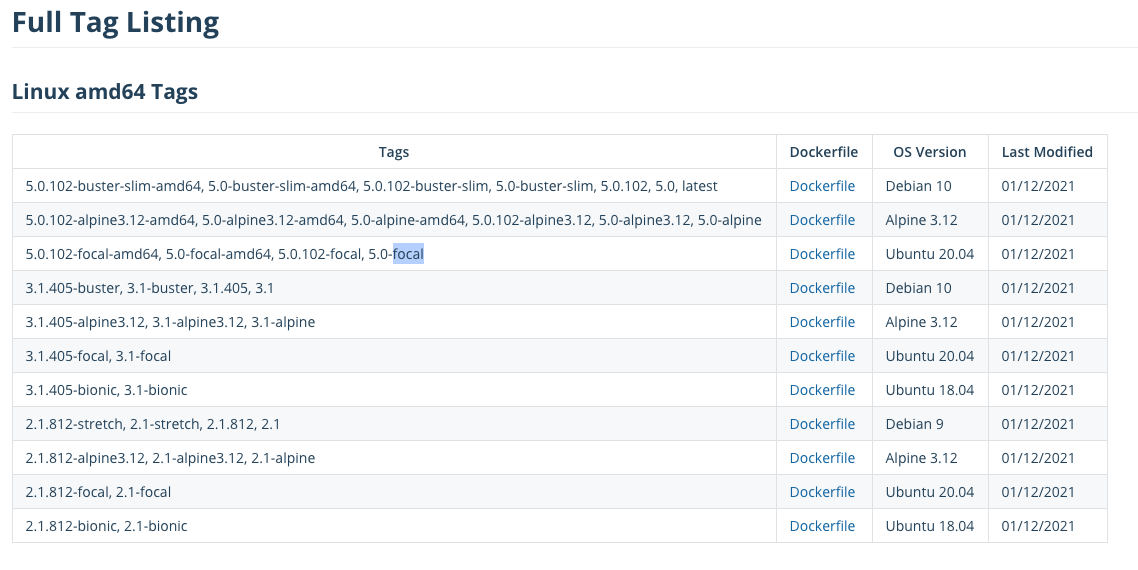
Task: Click the OS Version column header
Action: [930, 152]
